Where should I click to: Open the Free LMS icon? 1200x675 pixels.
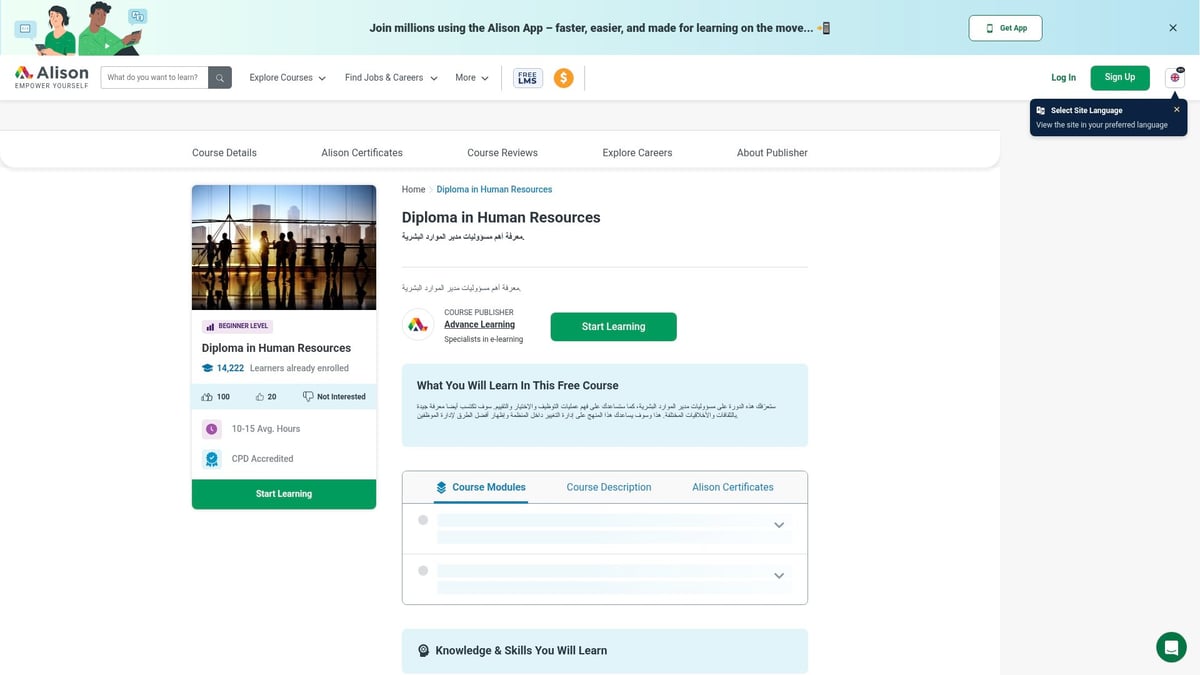527,78
